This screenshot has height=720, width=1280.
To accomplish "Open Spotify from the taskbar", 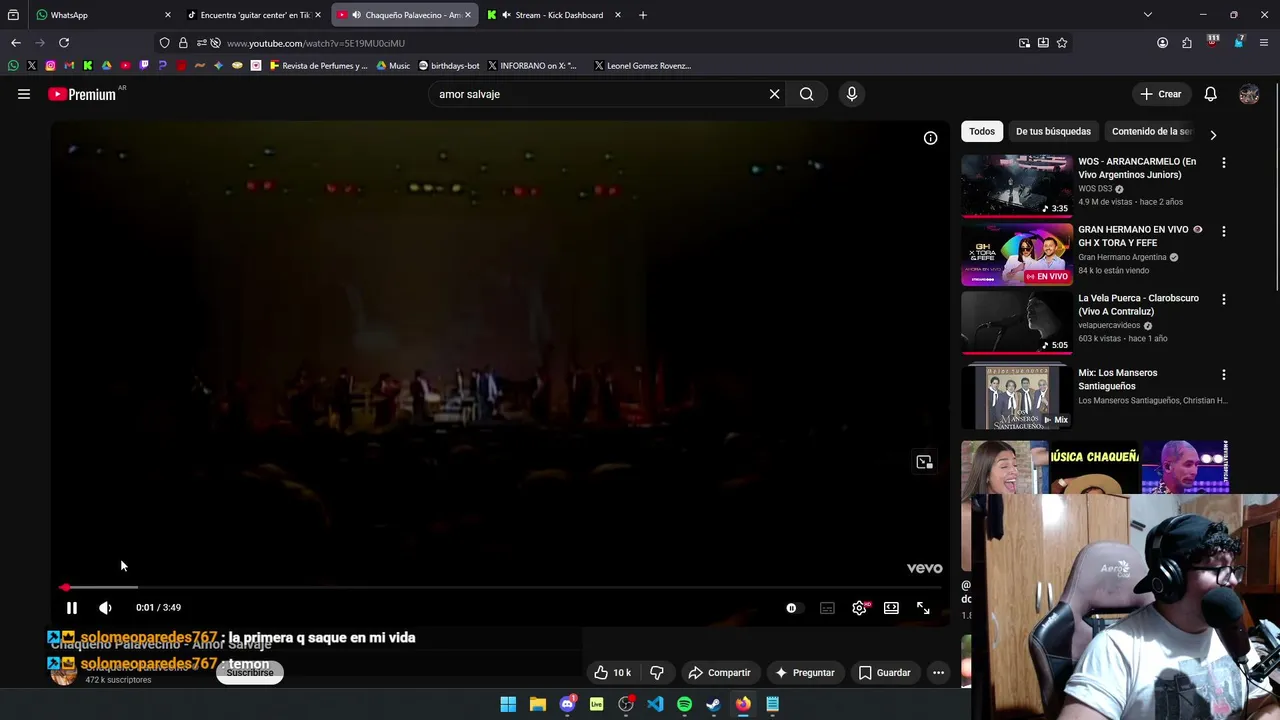I will [684, 704].
